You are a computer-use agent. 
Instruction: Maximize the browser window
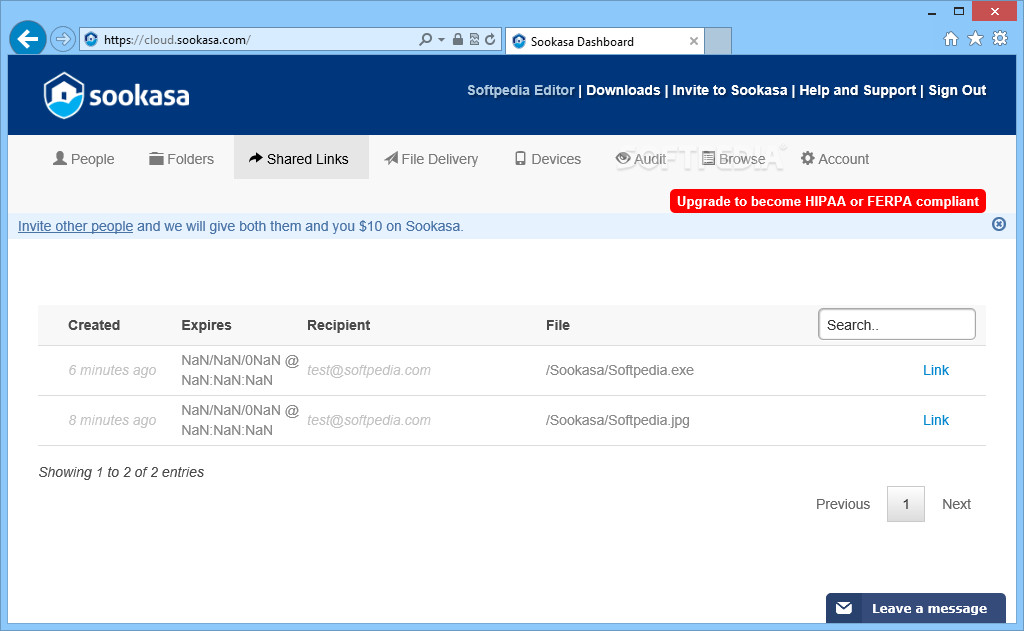point(958,10)
